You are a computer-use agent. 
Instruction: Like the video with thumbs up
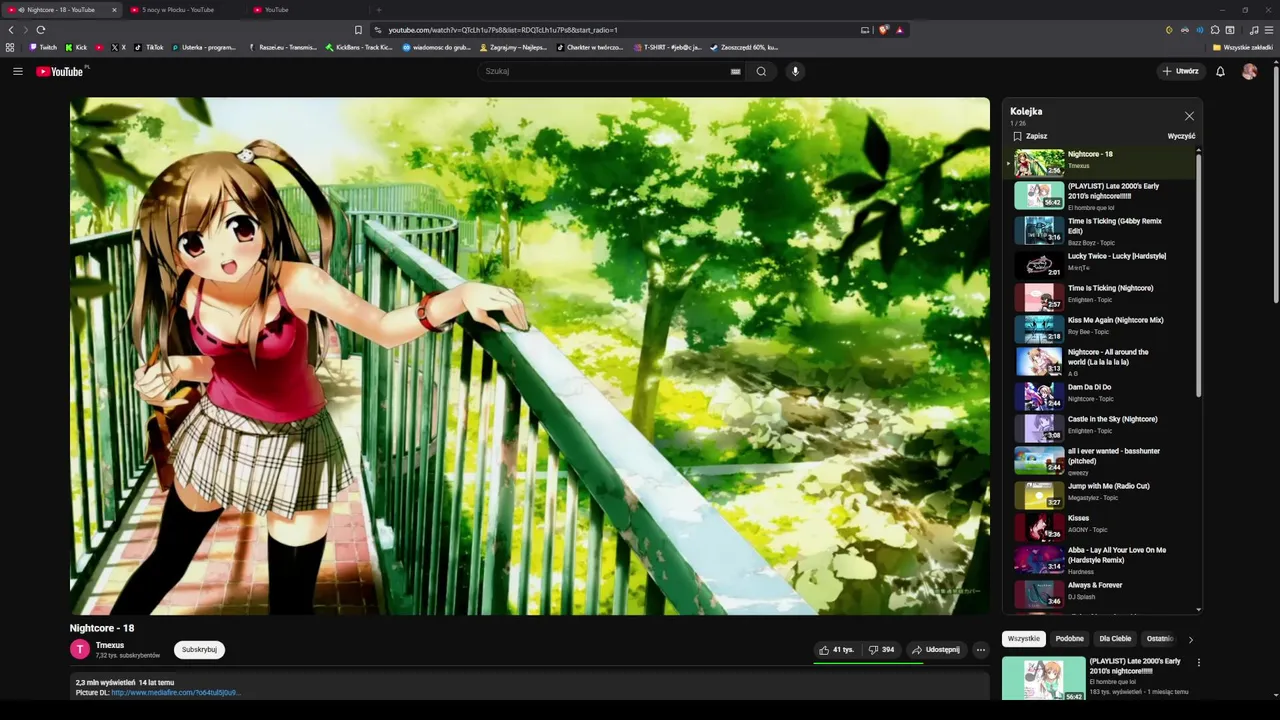(836, 650)
